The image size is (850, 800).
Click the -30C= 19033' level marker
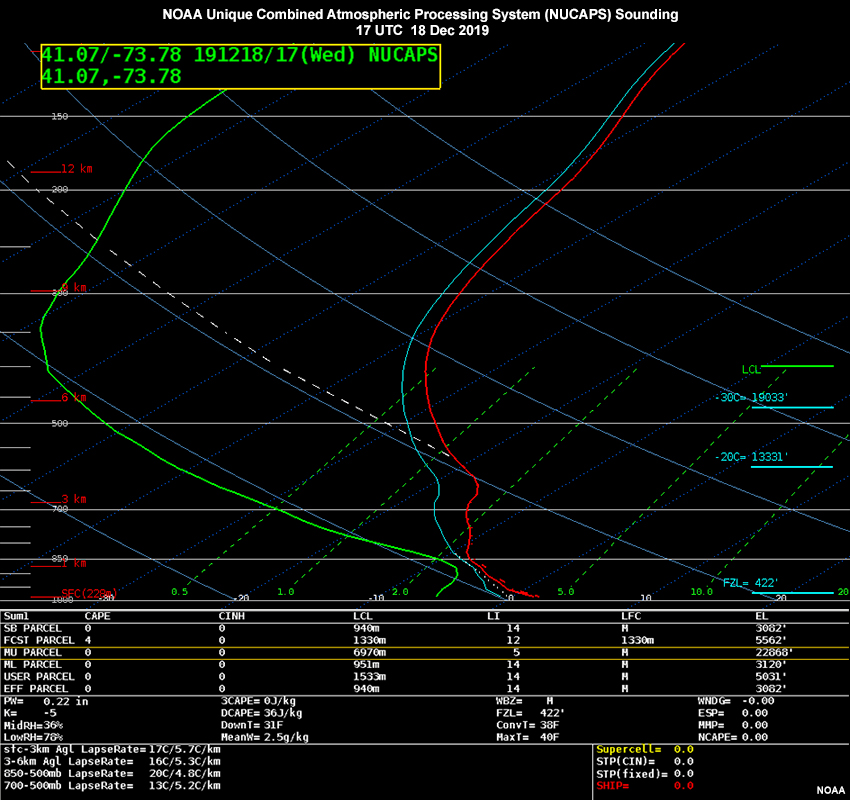point(775,399)
